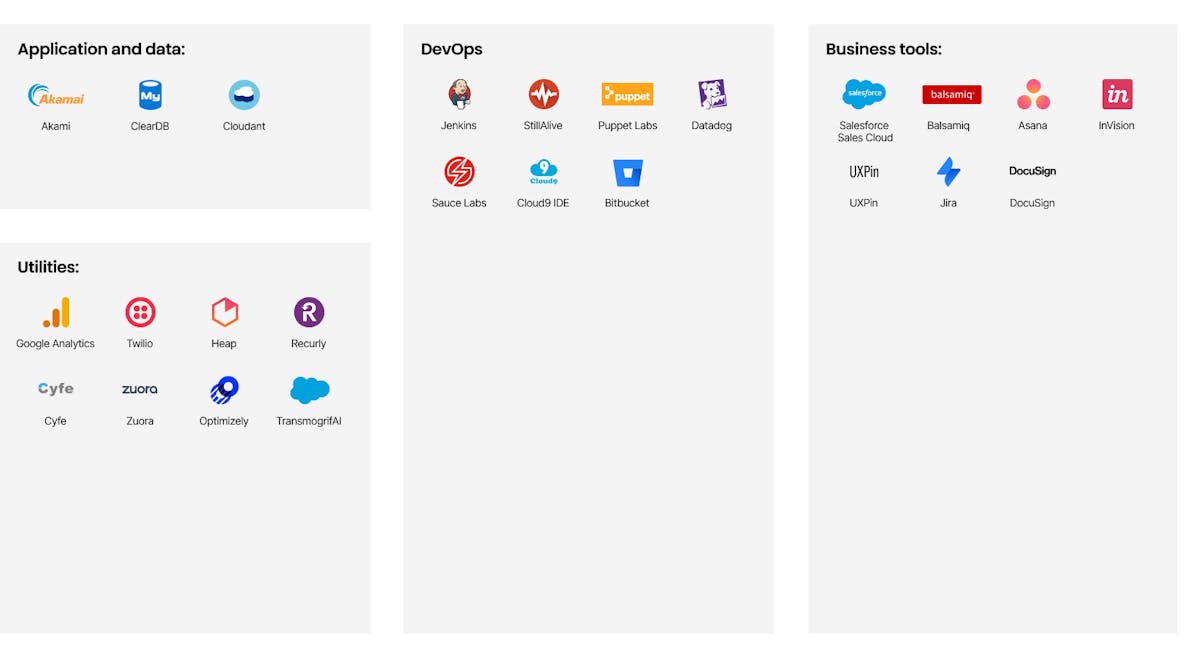Click the Jenkins butler icon
Image resolution: width=1200 pixels, height=664 pixels.
pos(459,94)
